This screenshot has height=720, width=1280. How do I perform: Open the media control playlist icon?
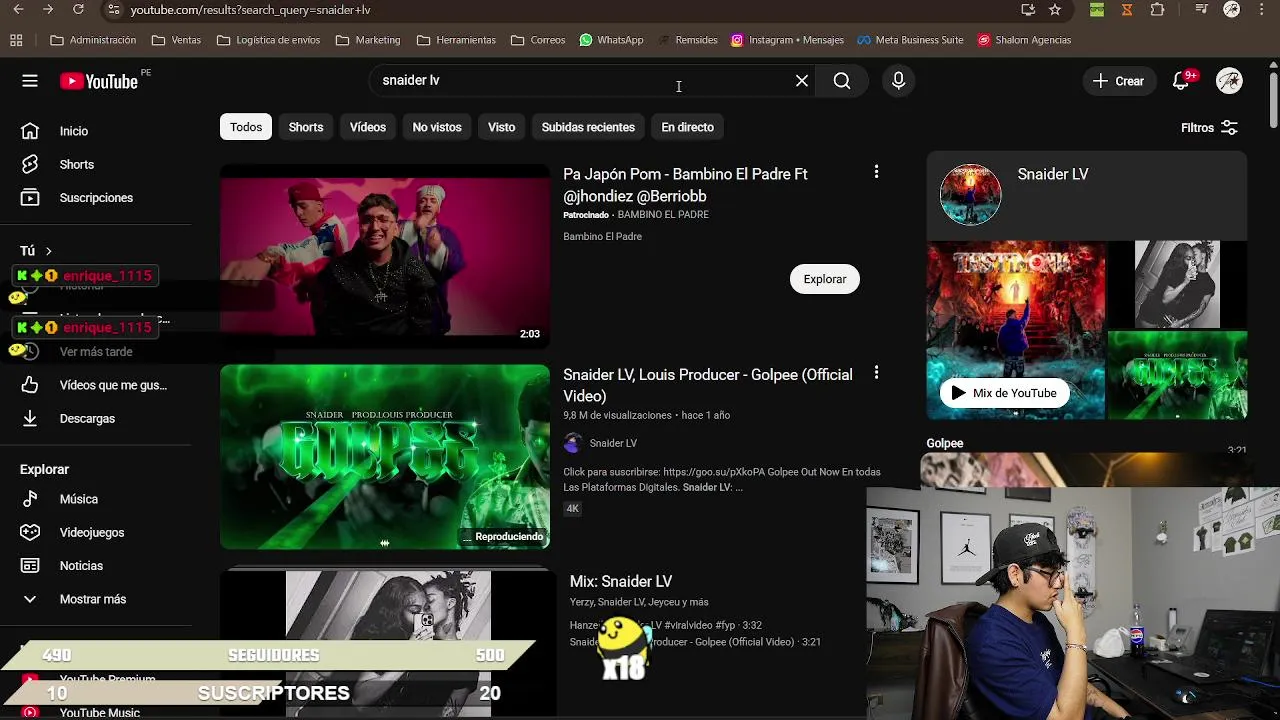point(1200,10)
